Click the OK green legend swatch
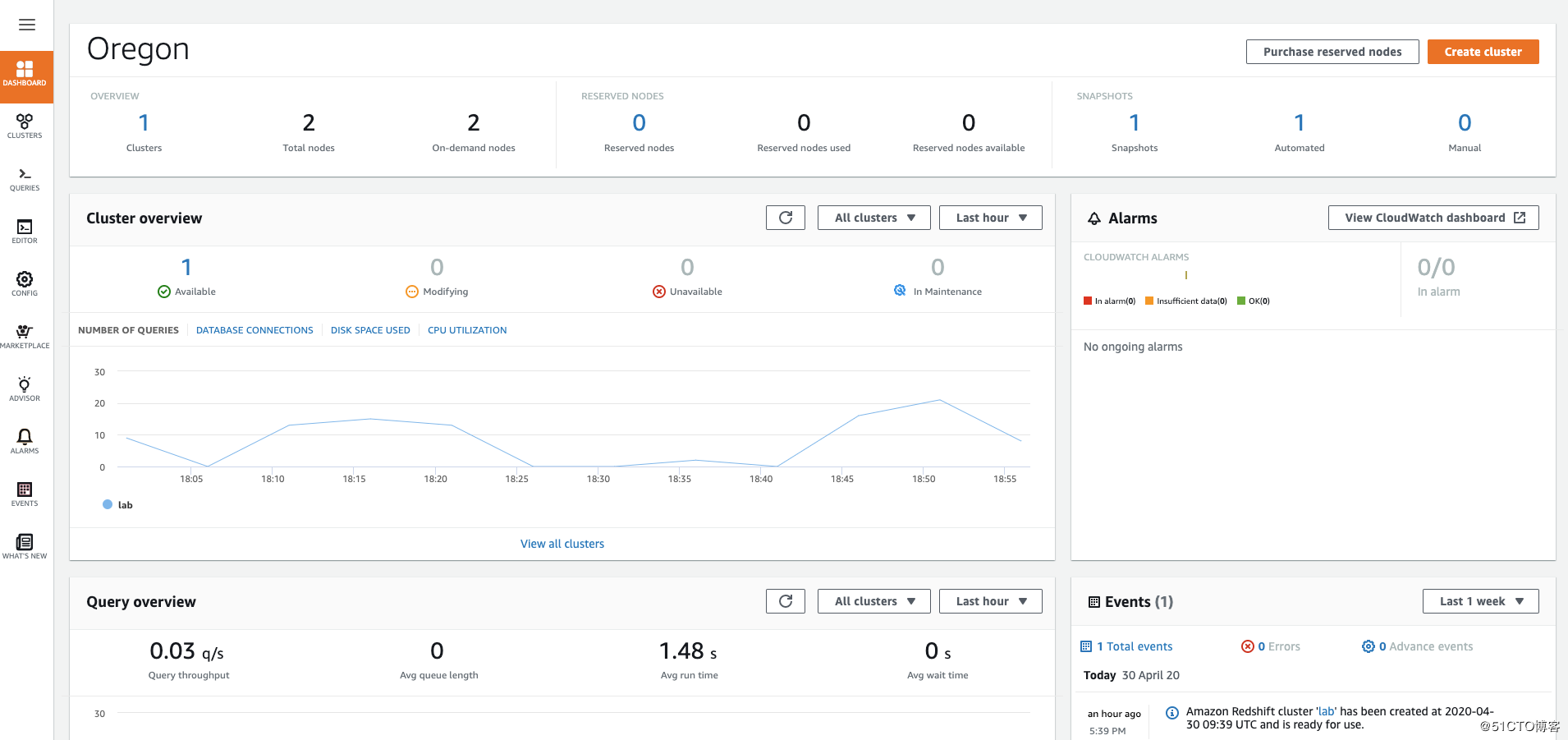Screen dimensions: 1568x740 click(x=1241, y=301)
